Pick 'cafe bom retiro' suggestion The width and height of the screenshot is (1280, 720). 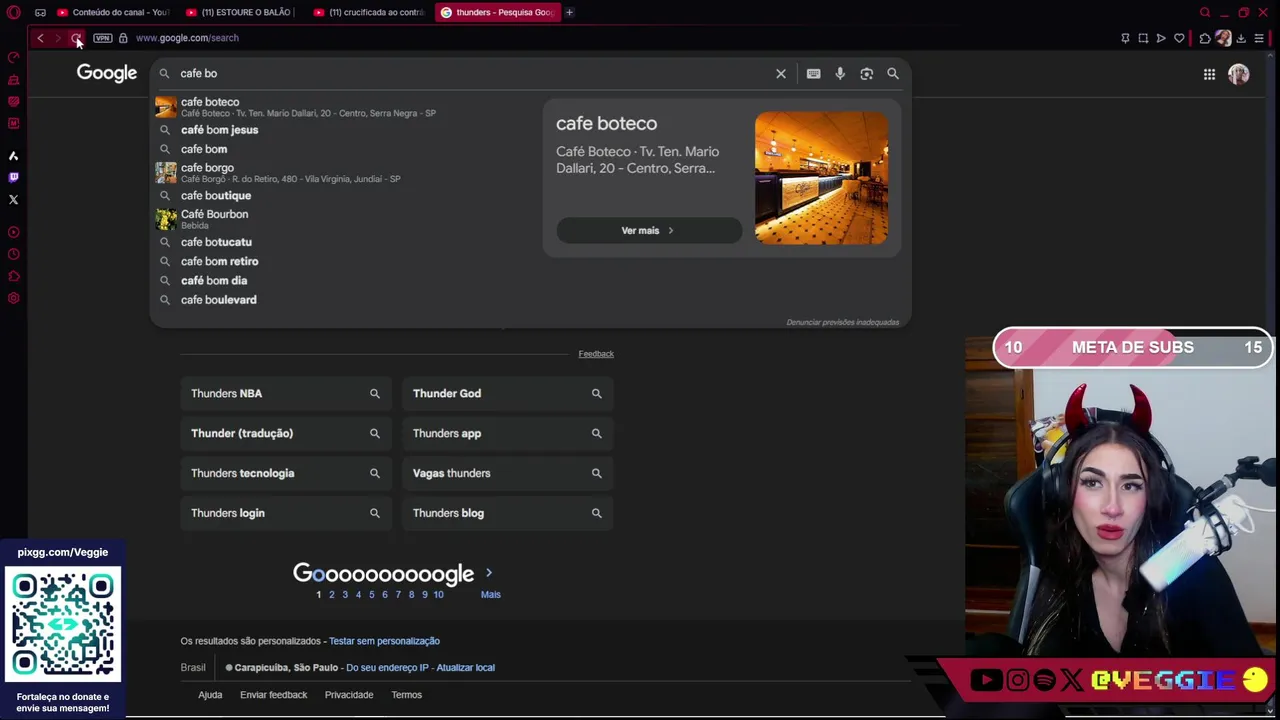(345, 261)
